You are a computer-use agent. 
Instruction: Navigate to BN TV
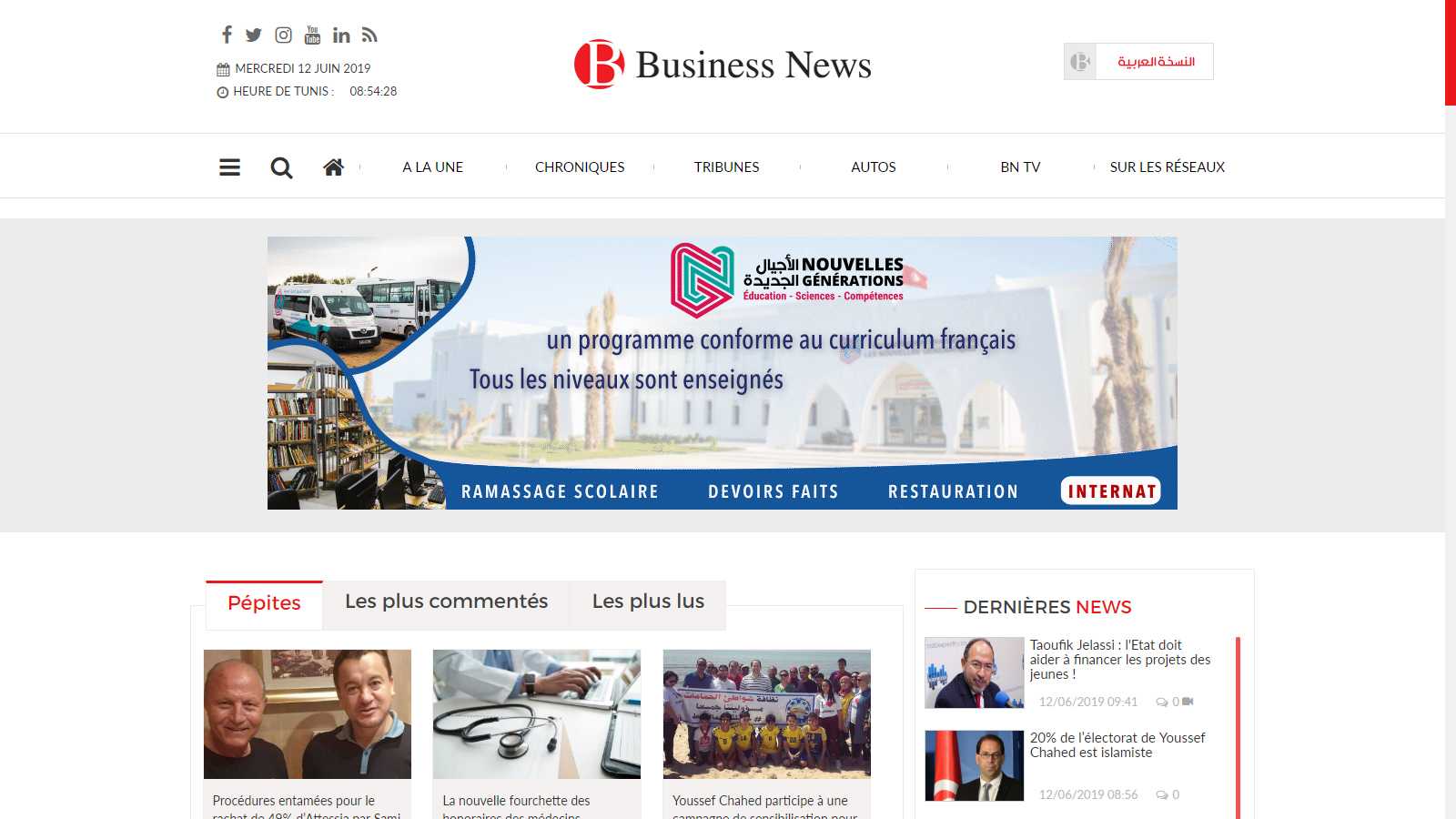coord(1020,167)
